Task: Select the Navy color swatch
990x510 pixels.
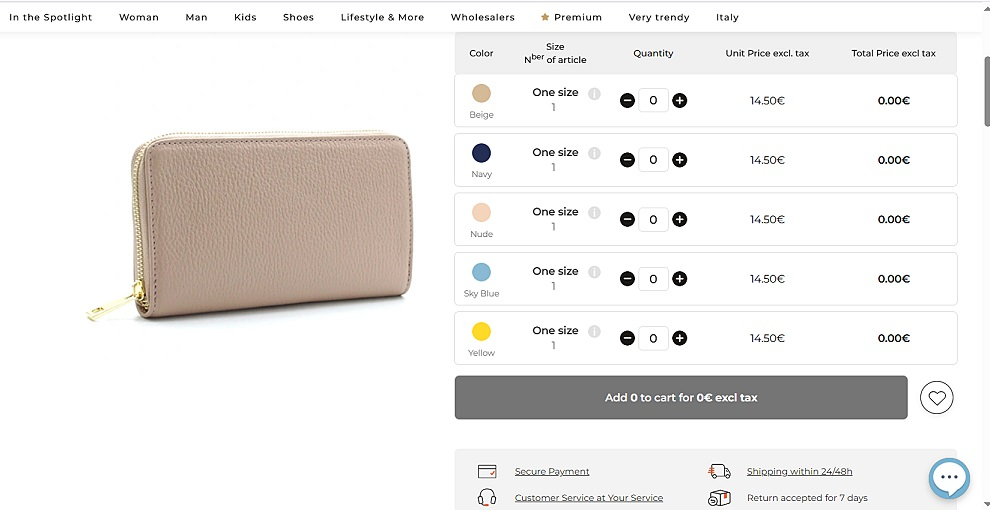Action: (481, 153)
